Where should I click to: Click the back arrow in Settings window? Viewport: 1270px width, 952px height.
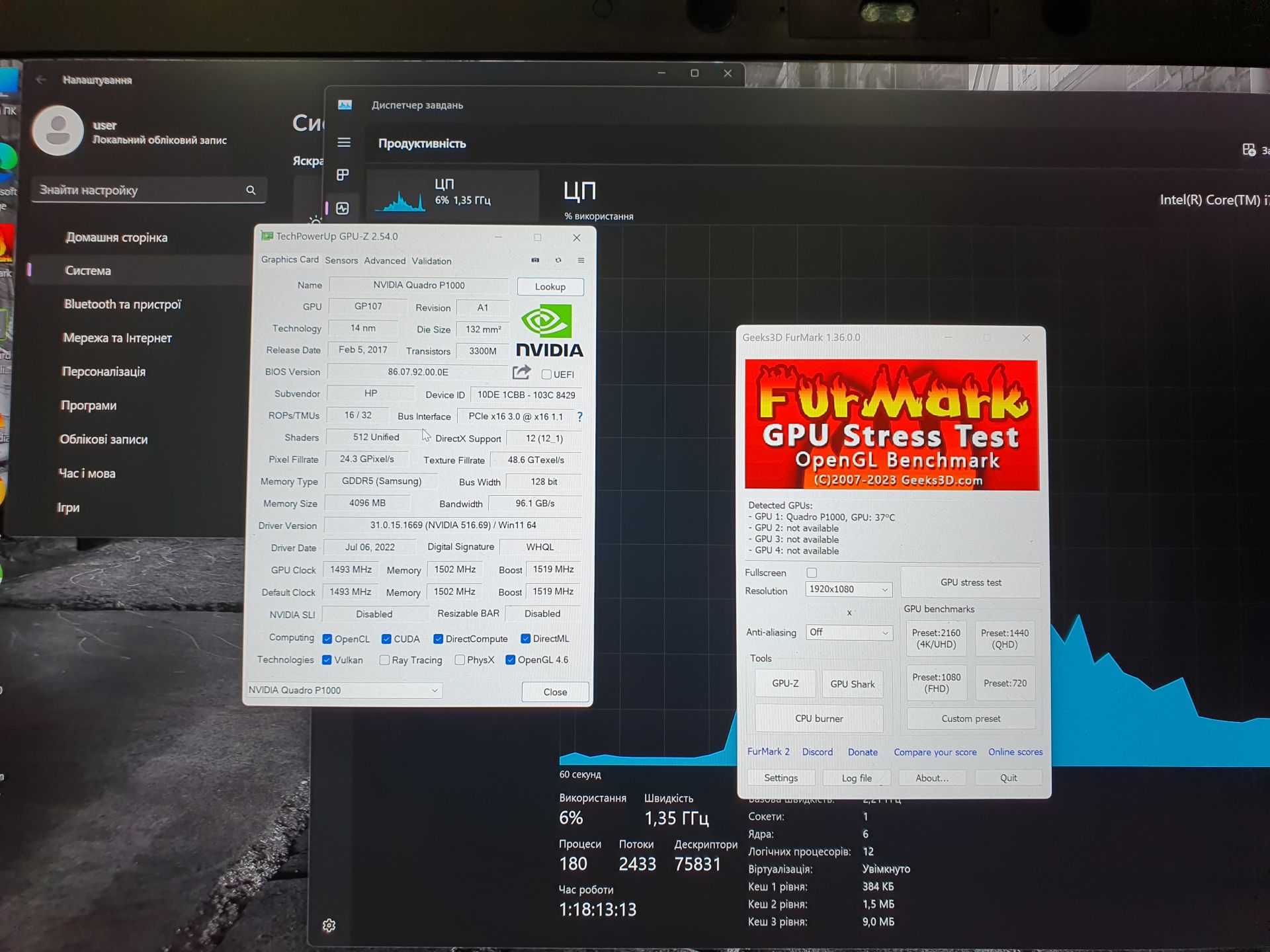(41, 80)
